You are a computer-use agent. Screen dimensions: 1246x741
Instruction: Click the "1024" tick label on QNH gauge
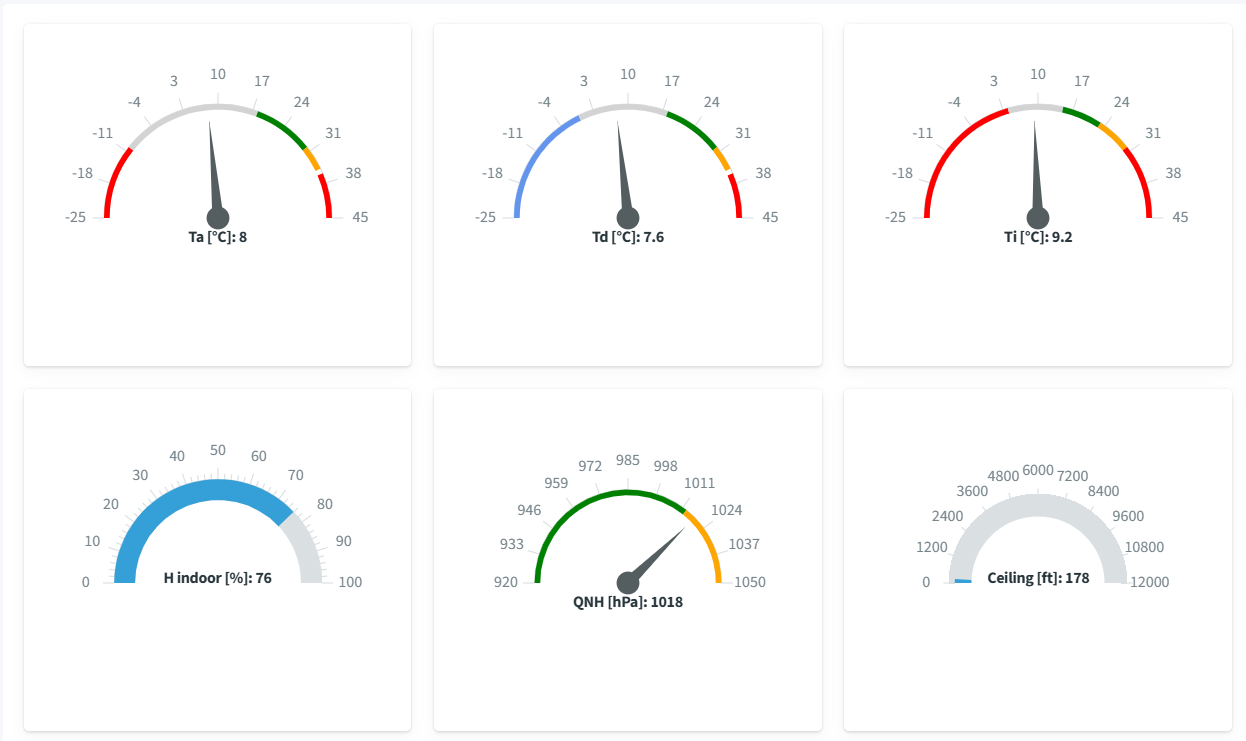(727, 510)
